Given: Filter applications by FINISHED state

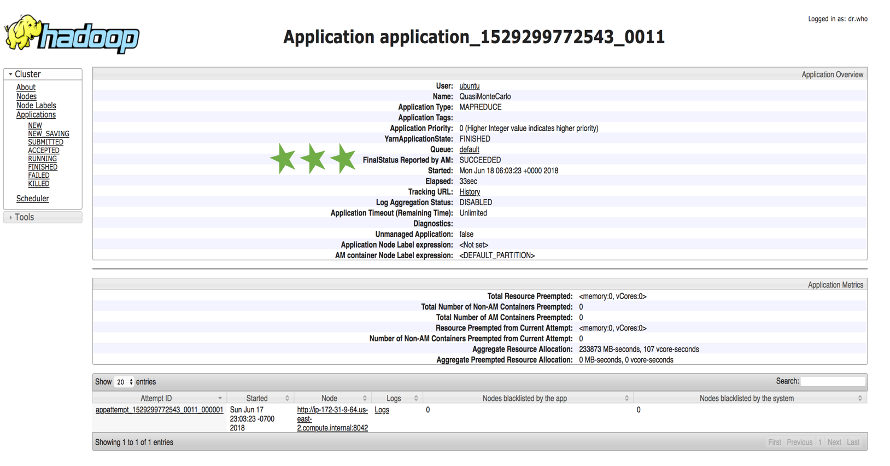Looking at the screenshot, I should click(43, 167).
